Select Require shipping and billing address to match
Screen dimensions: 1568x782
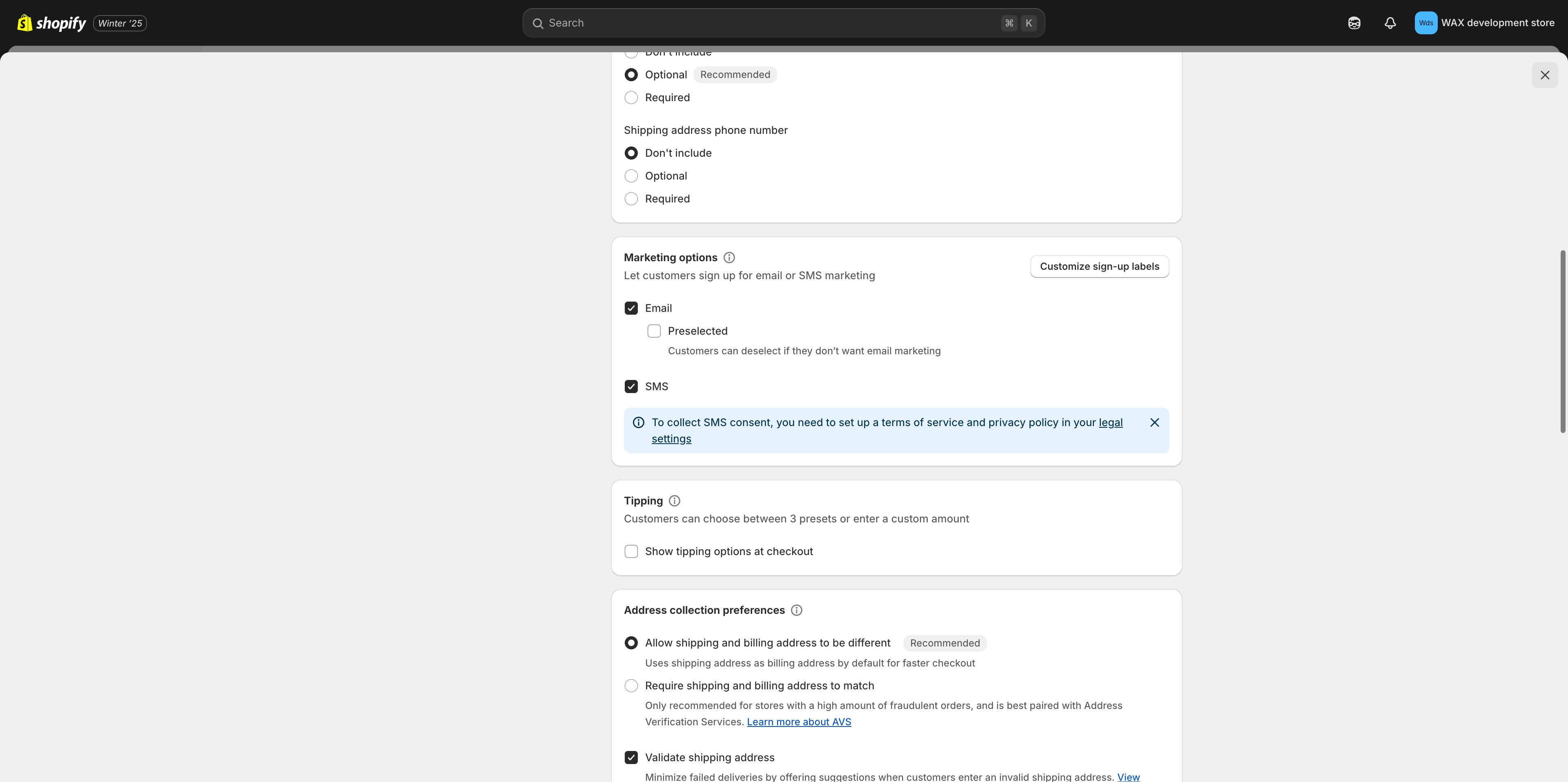(631, 686)
